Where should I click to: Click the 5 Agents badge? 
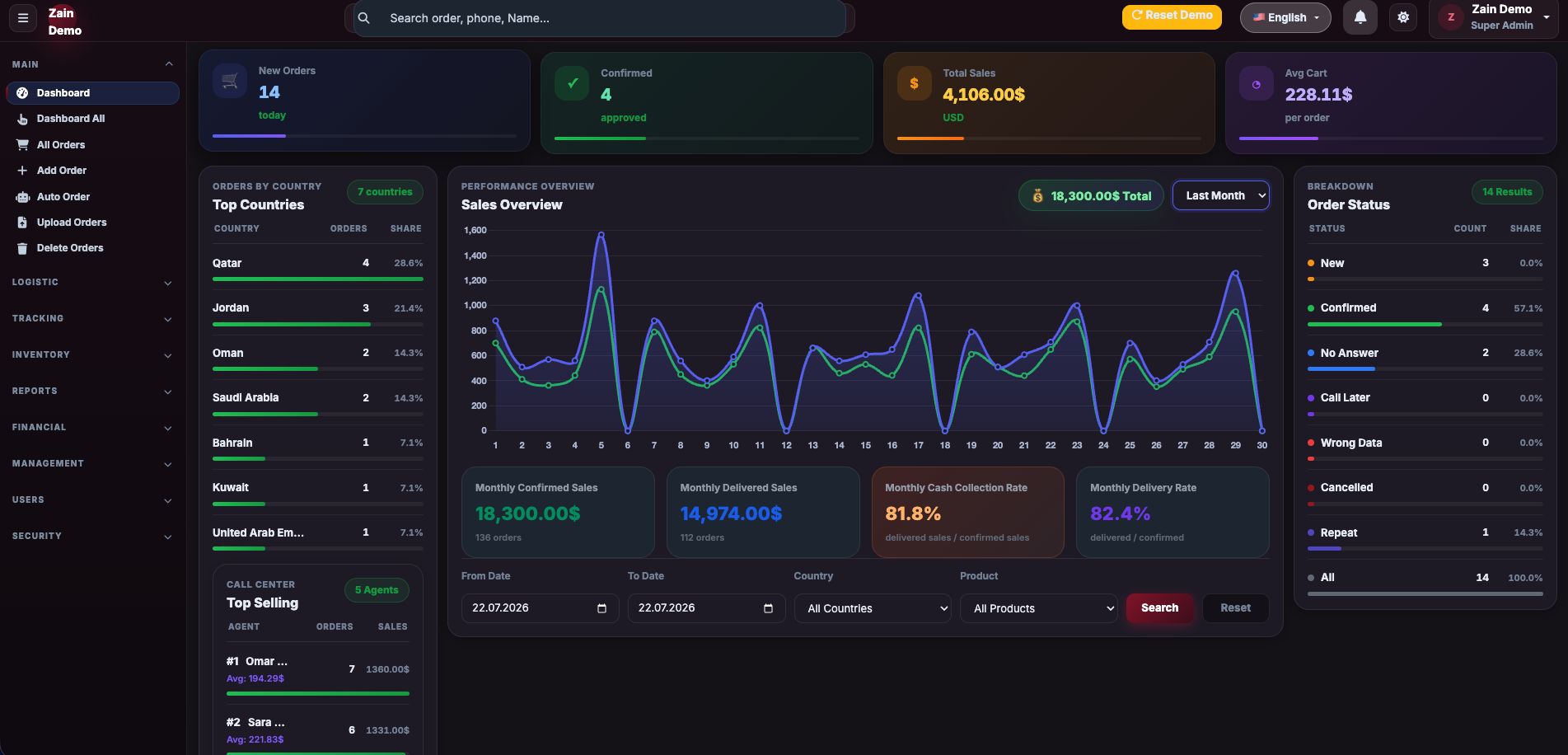[x=377, y=590]
